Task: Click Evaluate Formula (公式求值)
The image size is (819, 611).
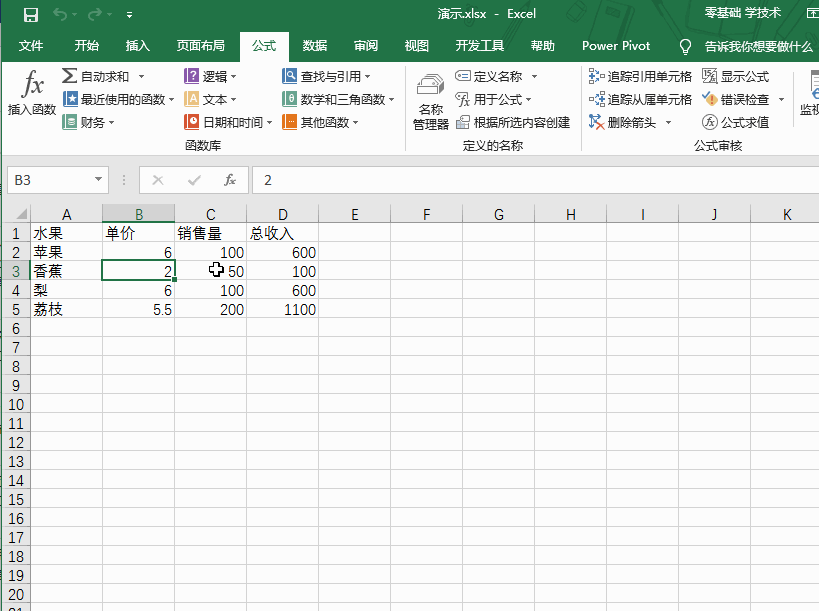Action: [735, 122]
